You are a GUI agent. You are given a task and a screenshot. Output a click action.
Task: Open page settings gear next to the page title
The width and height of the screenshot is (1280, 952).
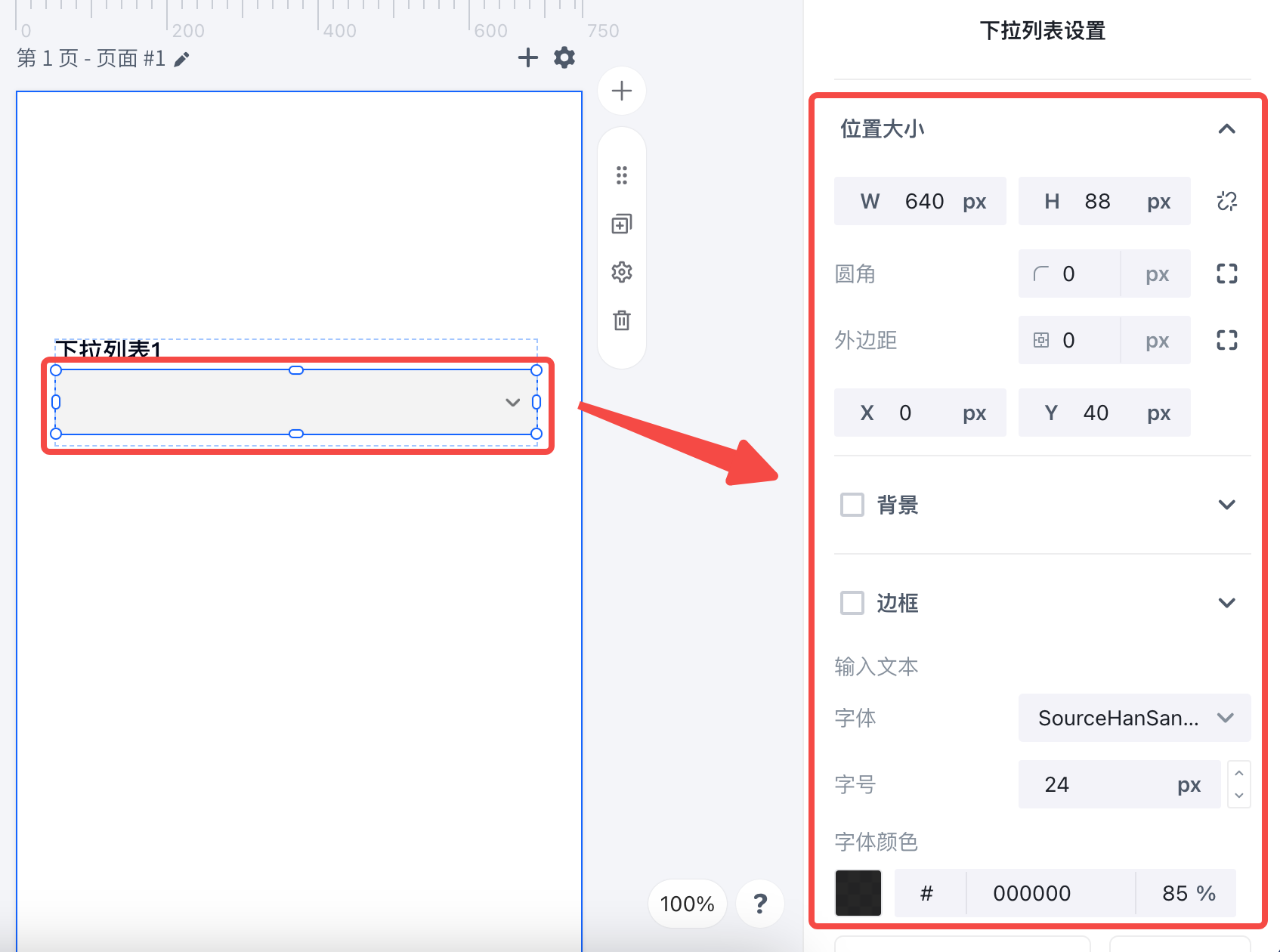point(564,57)
